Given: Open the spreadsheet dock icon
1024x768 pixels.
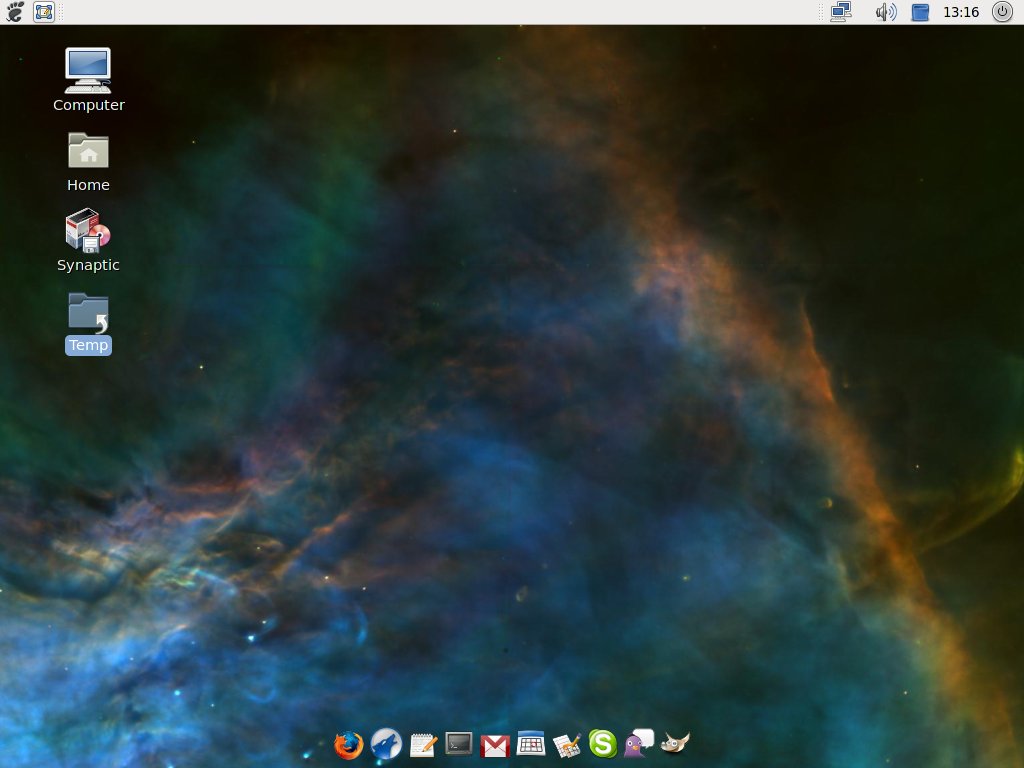Looking at the screenshot, I should tap(567, 745).
